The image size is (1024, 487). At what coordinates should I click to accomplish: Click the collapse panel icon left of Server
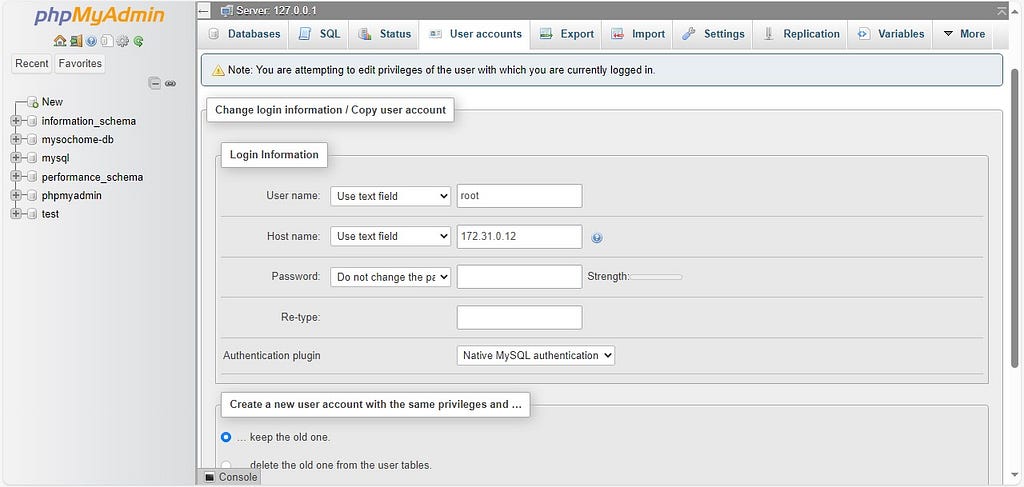(x=204, y=10)
